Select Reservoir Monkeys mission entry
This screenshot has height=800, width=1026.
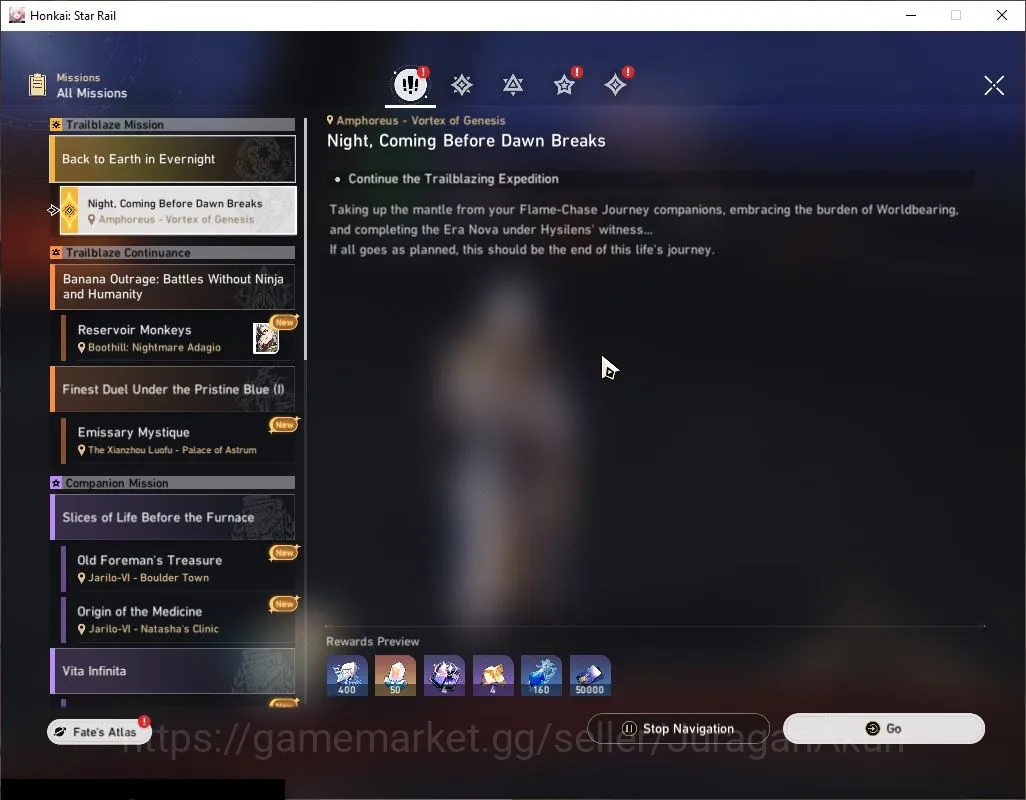tap(179, 338)
